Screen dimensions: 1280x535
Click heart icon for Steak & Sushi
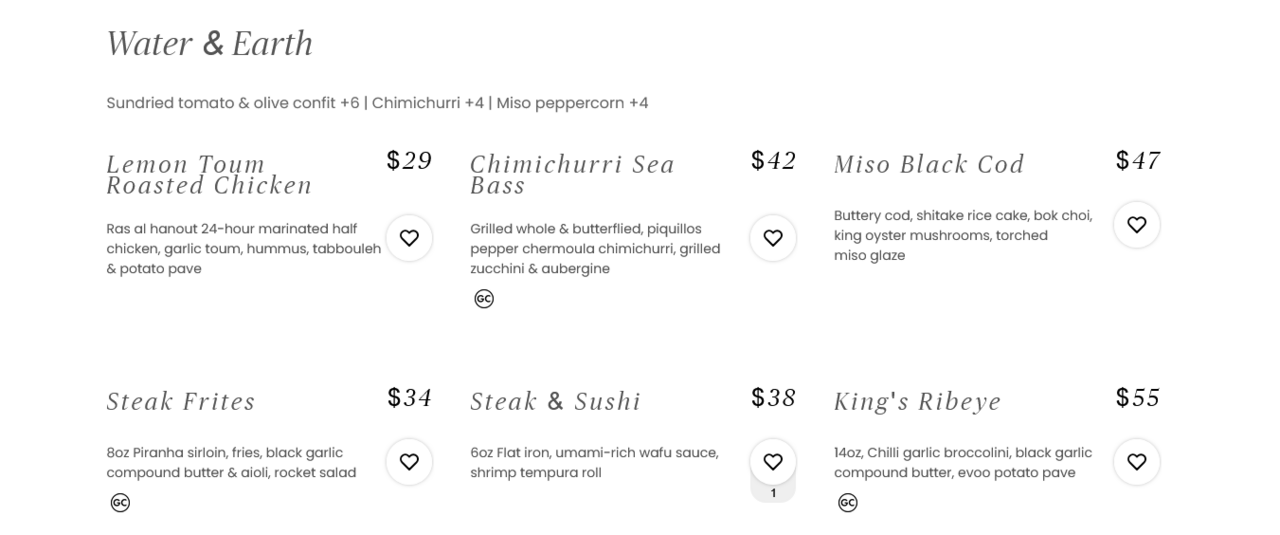(x=773, y=462)
